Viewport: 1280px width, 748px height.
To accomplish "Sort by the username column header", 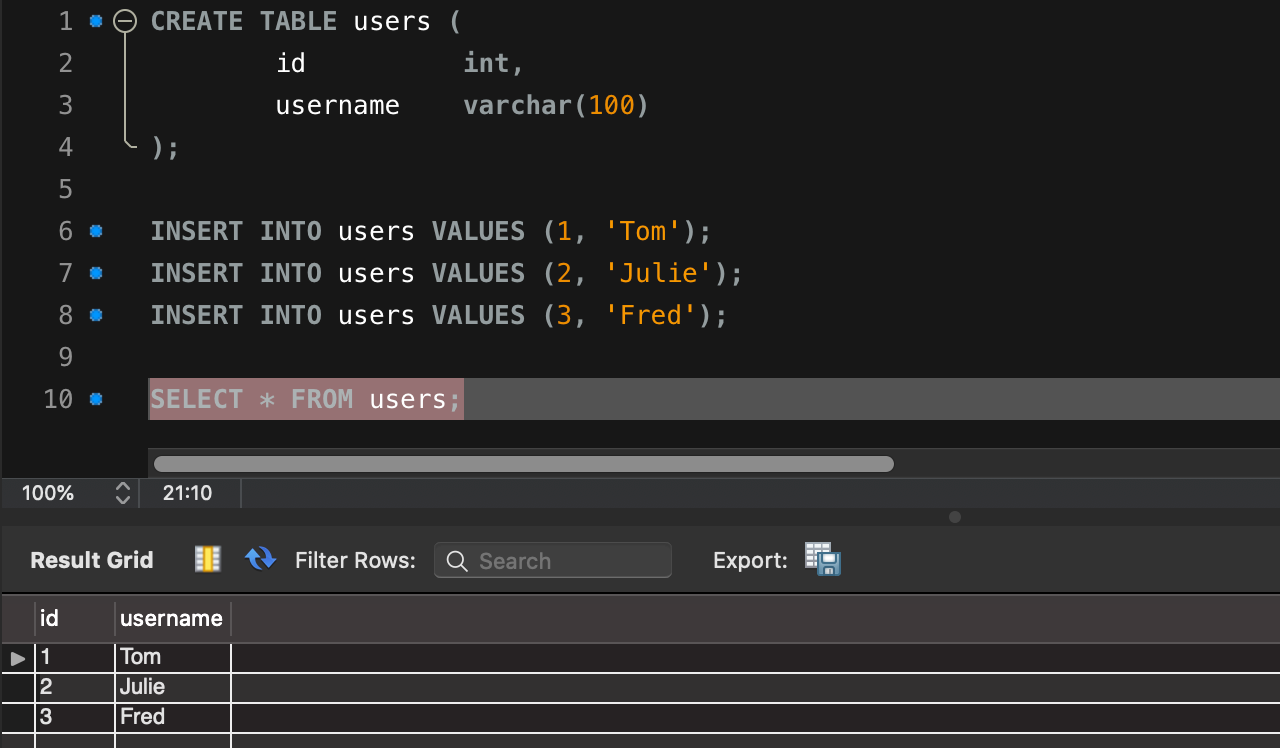I will 171,619.
